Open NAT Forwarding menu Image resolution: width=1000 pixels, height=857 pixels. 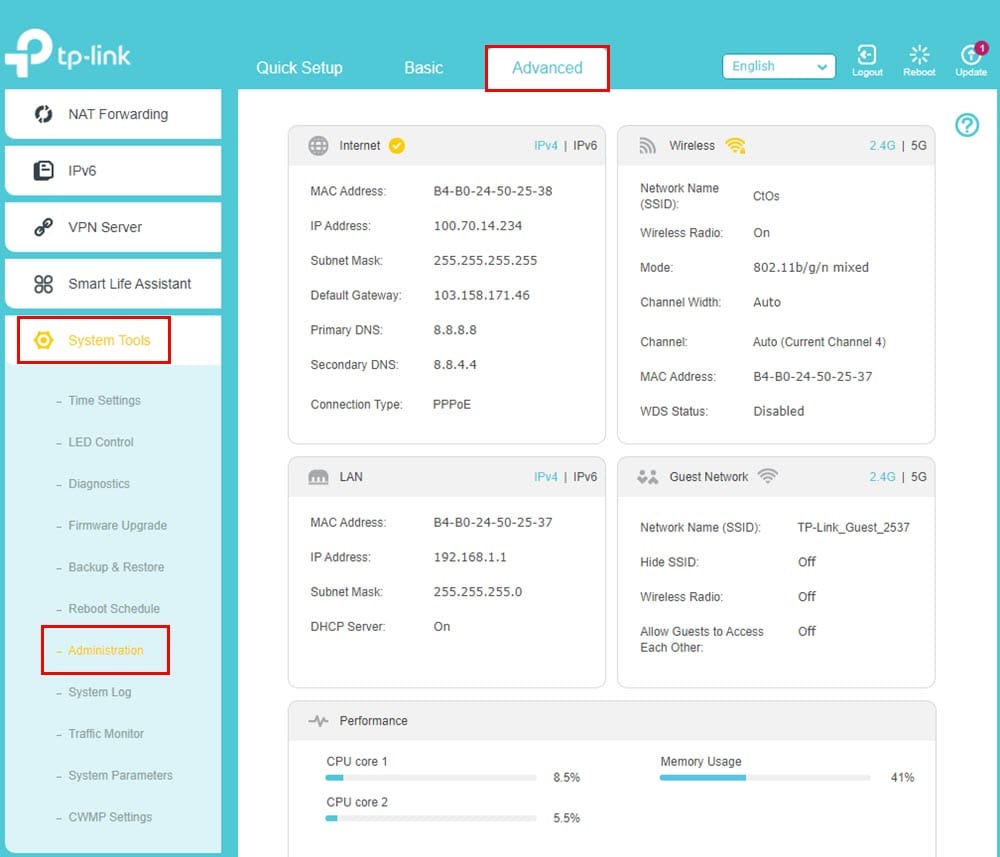click(113, 114)
